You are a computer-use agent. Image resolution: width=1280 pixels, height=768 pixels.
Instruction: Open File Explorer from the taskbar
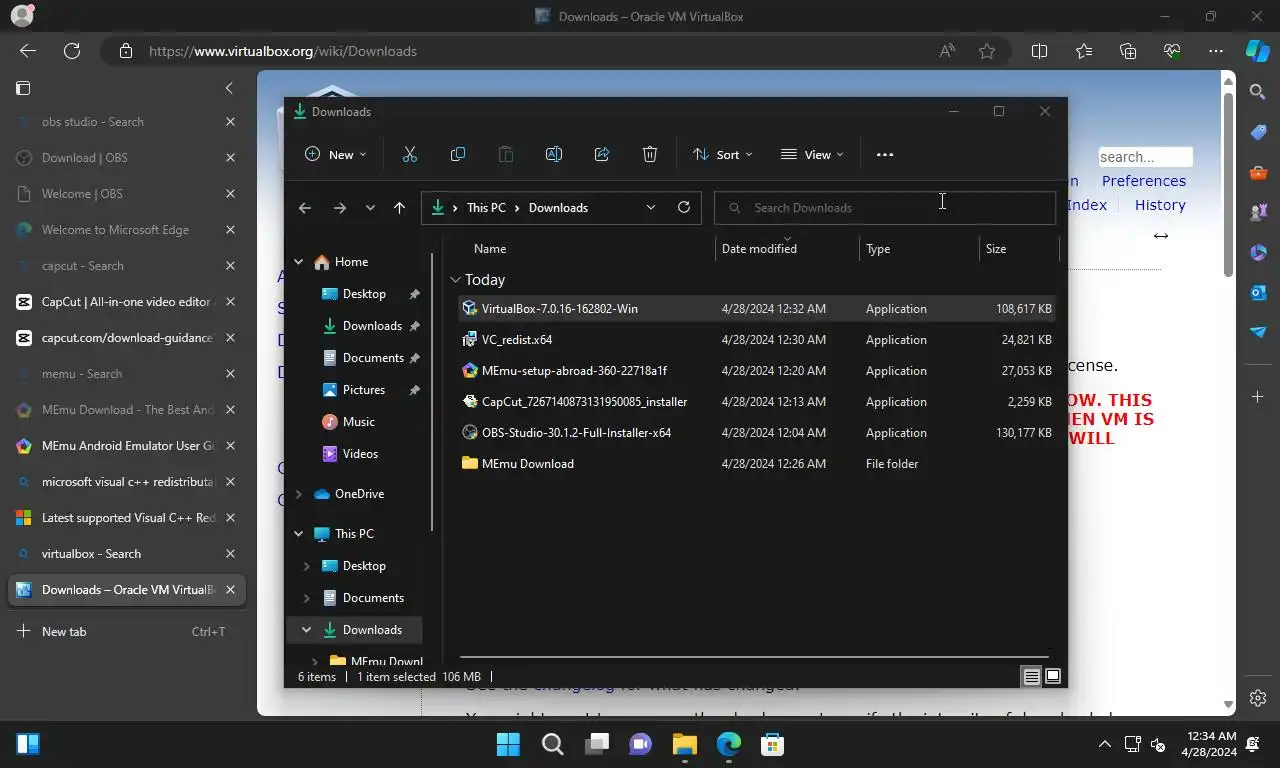pos(684,744)
